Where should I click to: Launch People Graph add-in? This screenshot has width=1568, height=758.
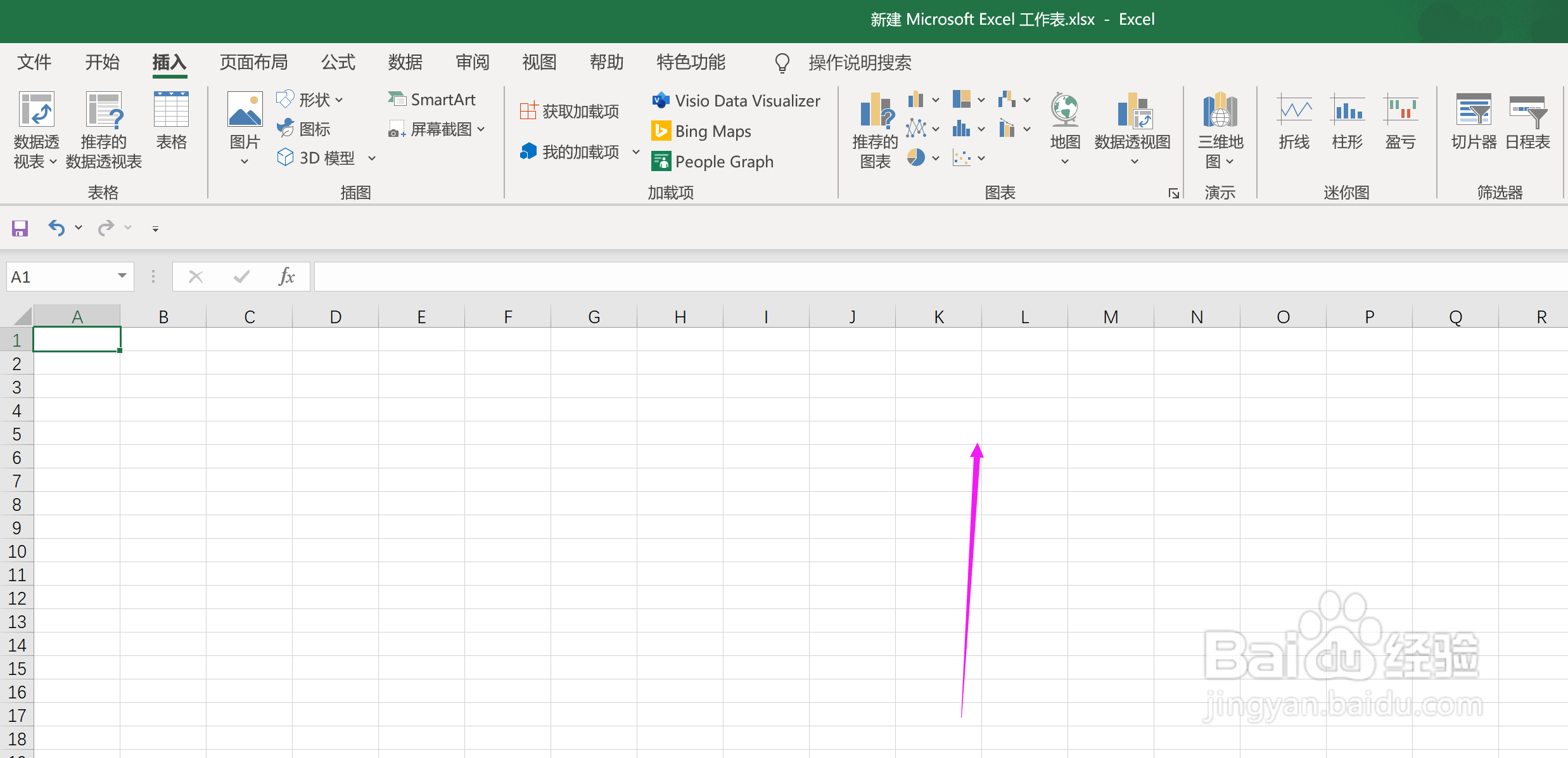pyautogui.click(x=712, y=162)
